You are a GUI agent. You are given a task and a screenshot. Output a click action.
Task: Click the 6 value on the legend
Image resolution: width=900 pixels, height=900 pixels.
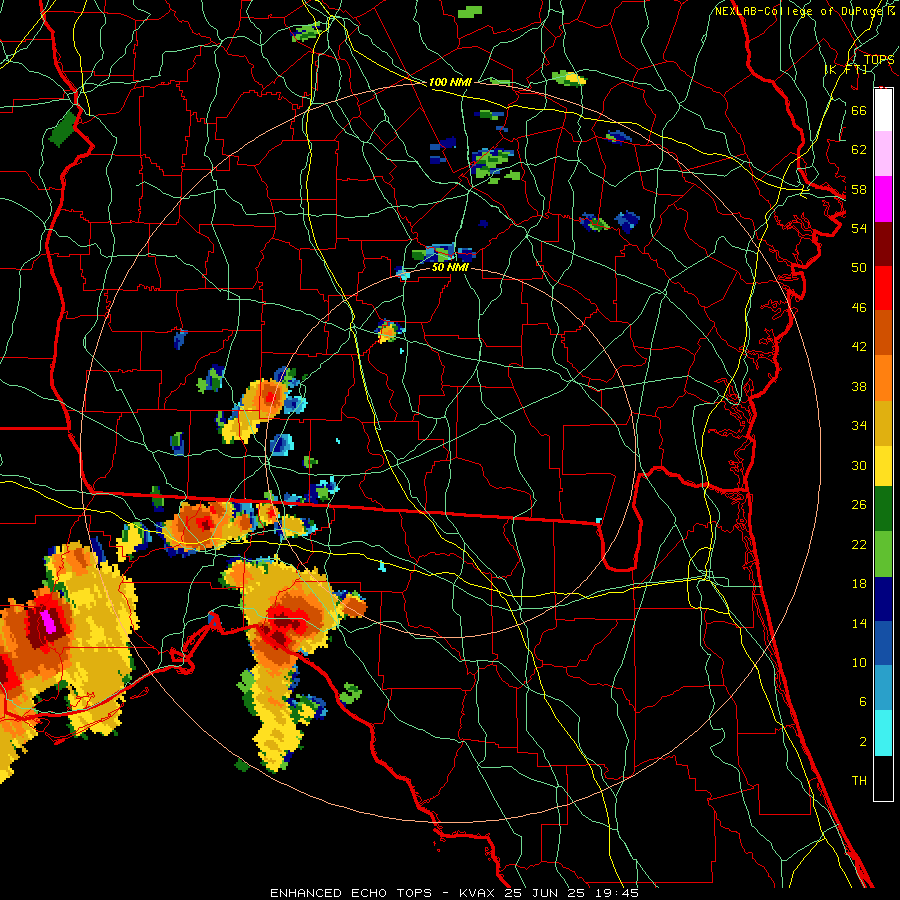pos(862,702)
